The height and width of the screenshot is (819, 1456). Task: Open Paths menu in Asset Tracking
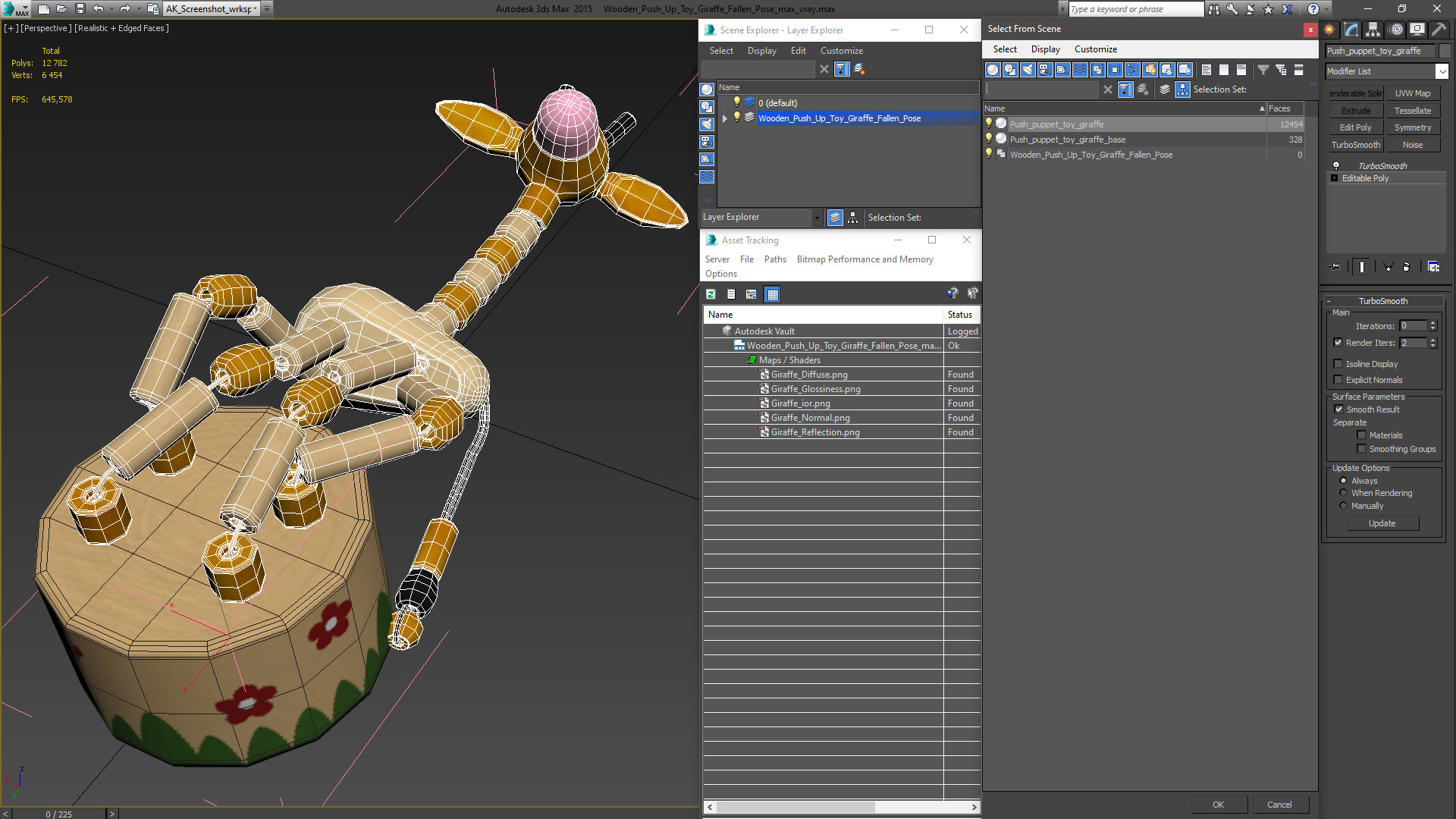click(774, 259)
